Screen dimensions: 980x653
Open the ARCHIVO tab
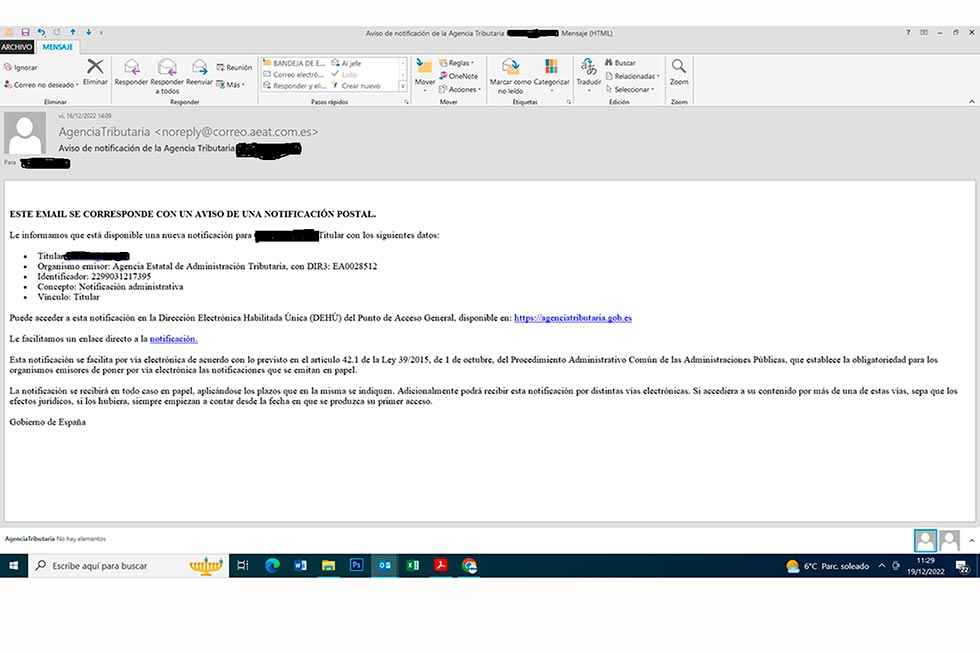click(17, 47)
